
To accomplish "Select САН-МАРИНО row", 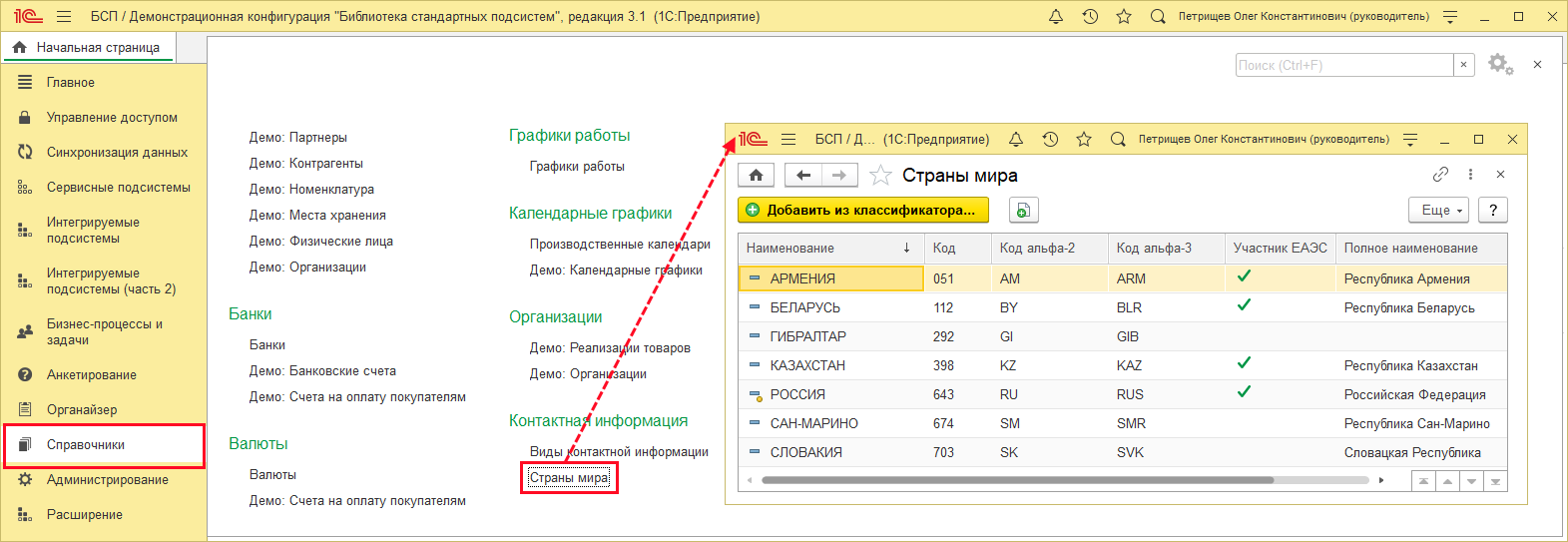I will [1123, 423].
